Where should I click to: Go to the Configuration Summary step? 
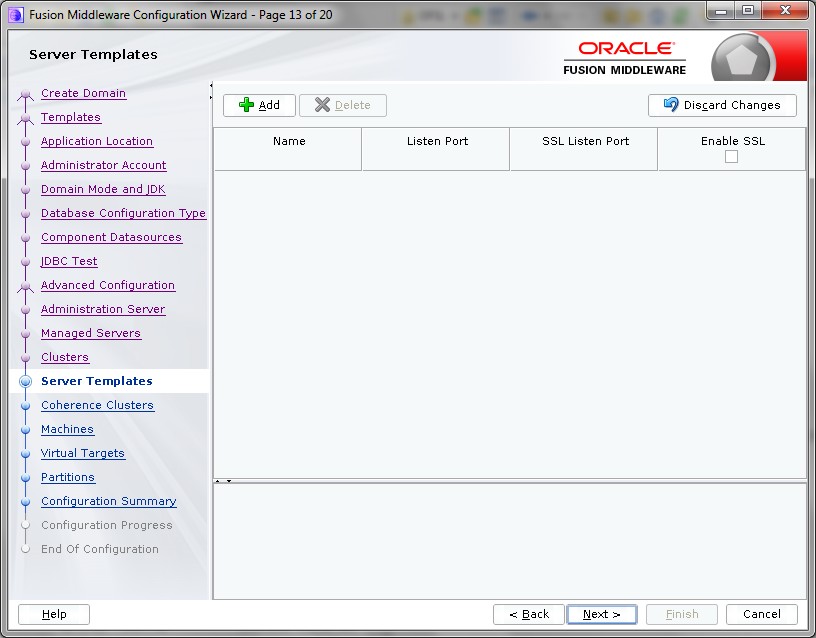click(109, 501)
